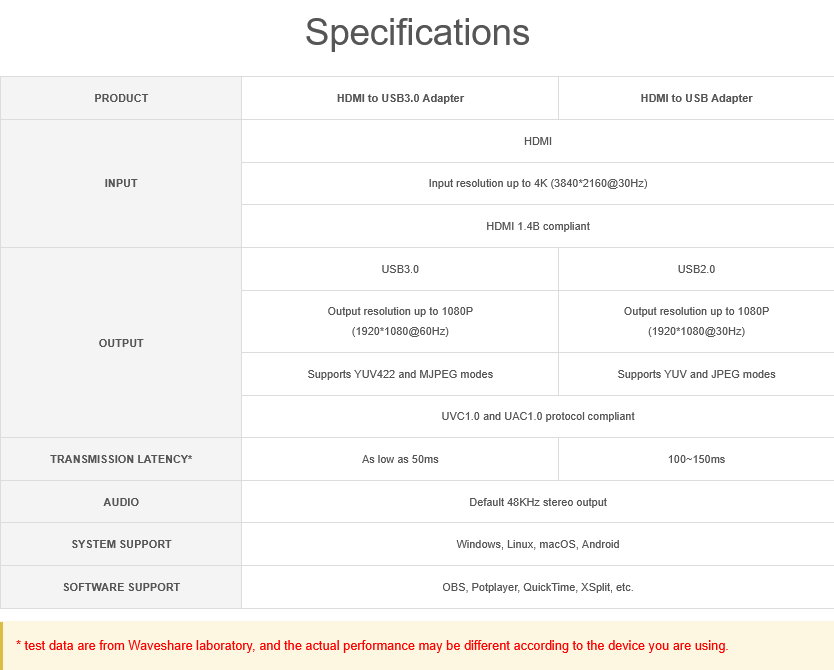
Task: Click the Default 48KHz stereo output cell
Action: pos(538,502)
